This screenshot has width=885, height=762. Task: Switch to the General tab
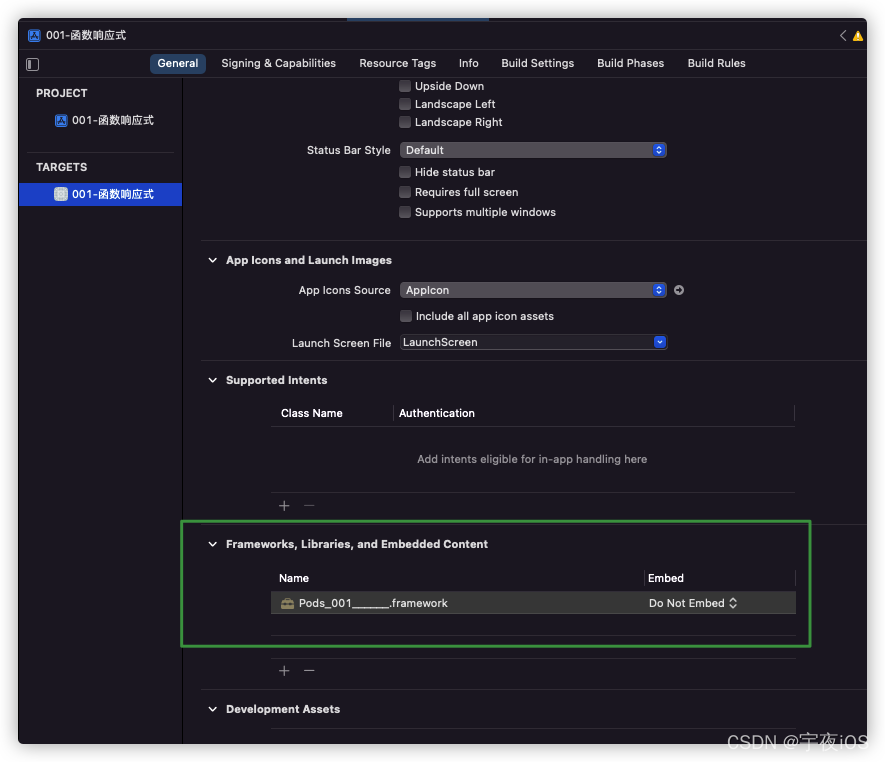(178, 63)
